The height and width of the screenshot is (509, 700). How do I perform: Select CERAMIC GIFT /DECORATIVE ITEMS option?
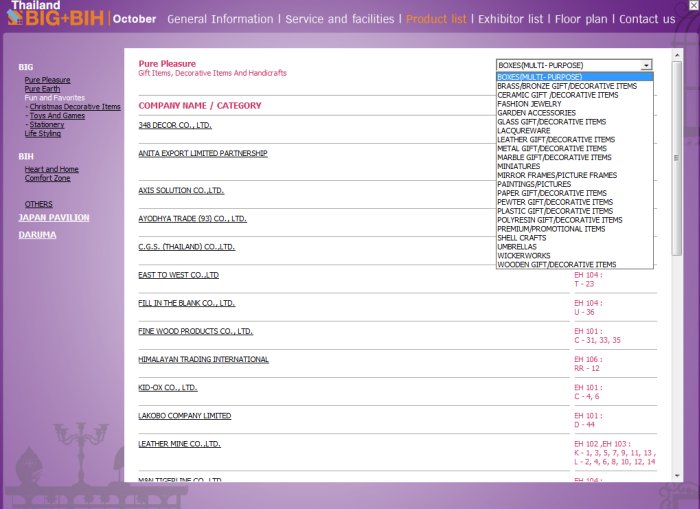[x=575, y=95]
